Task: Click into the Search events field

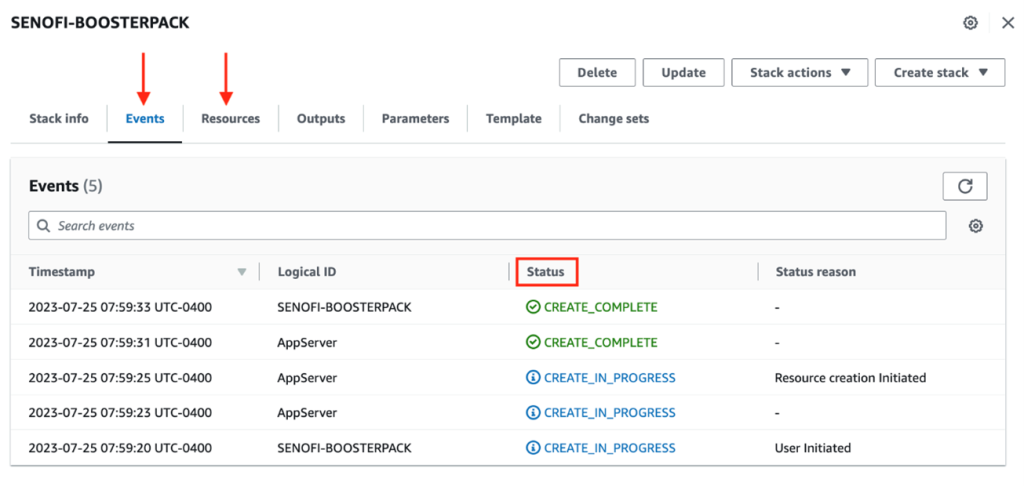Action: point(490,226)
